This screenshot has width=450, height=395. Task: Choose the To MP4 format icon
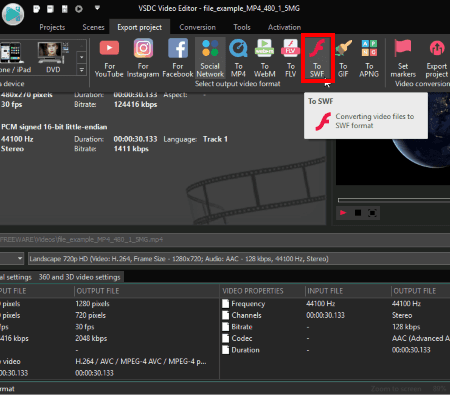coord(238,58)
